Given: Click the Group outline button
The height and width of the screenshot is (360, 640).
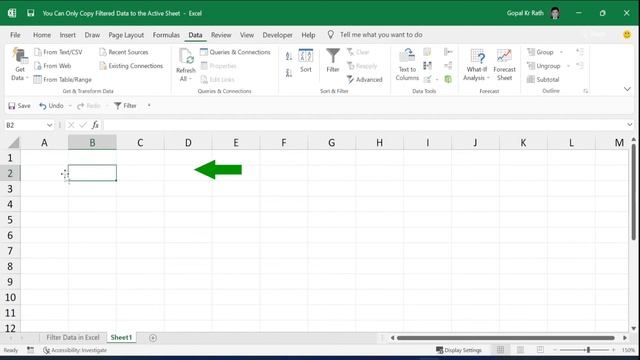Looking at the screenshot, I should (x=540, y=52).
